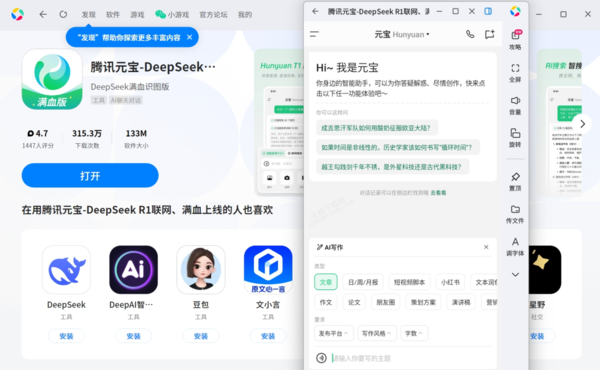Select the 演讲稿 writing type
The height and width of the screenshot is (370, 600).
461,302
